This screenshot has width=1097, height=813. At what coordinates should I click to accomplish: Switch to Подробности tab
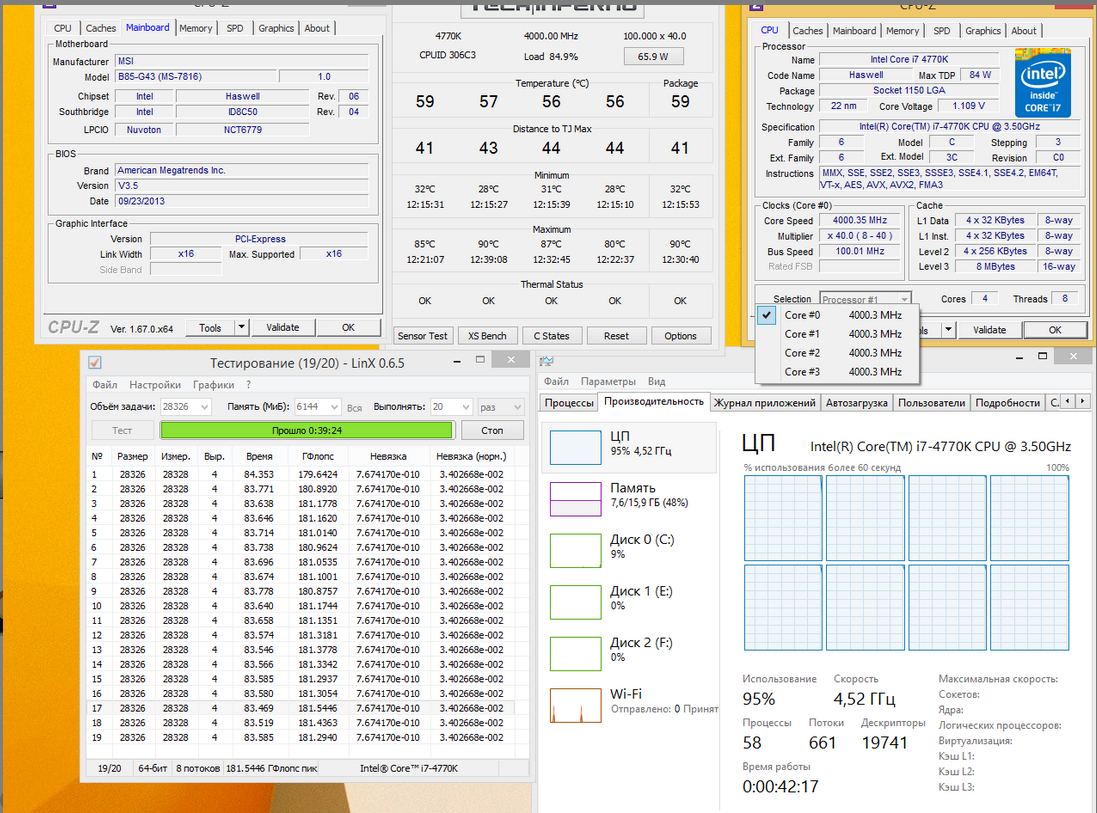[x=1007, y=402]
